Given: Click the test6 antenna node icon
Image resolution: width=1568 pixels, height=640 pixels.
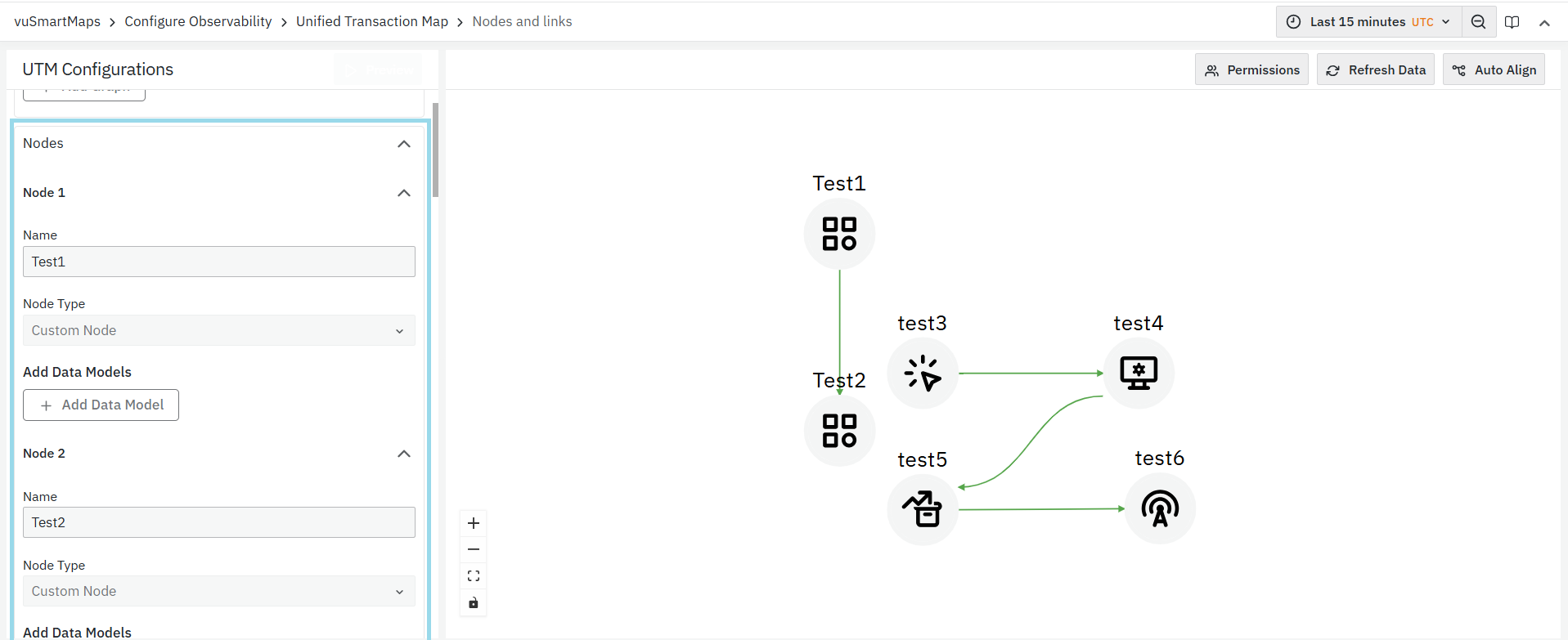Looking at the screenshot, I should (1160, 508).
